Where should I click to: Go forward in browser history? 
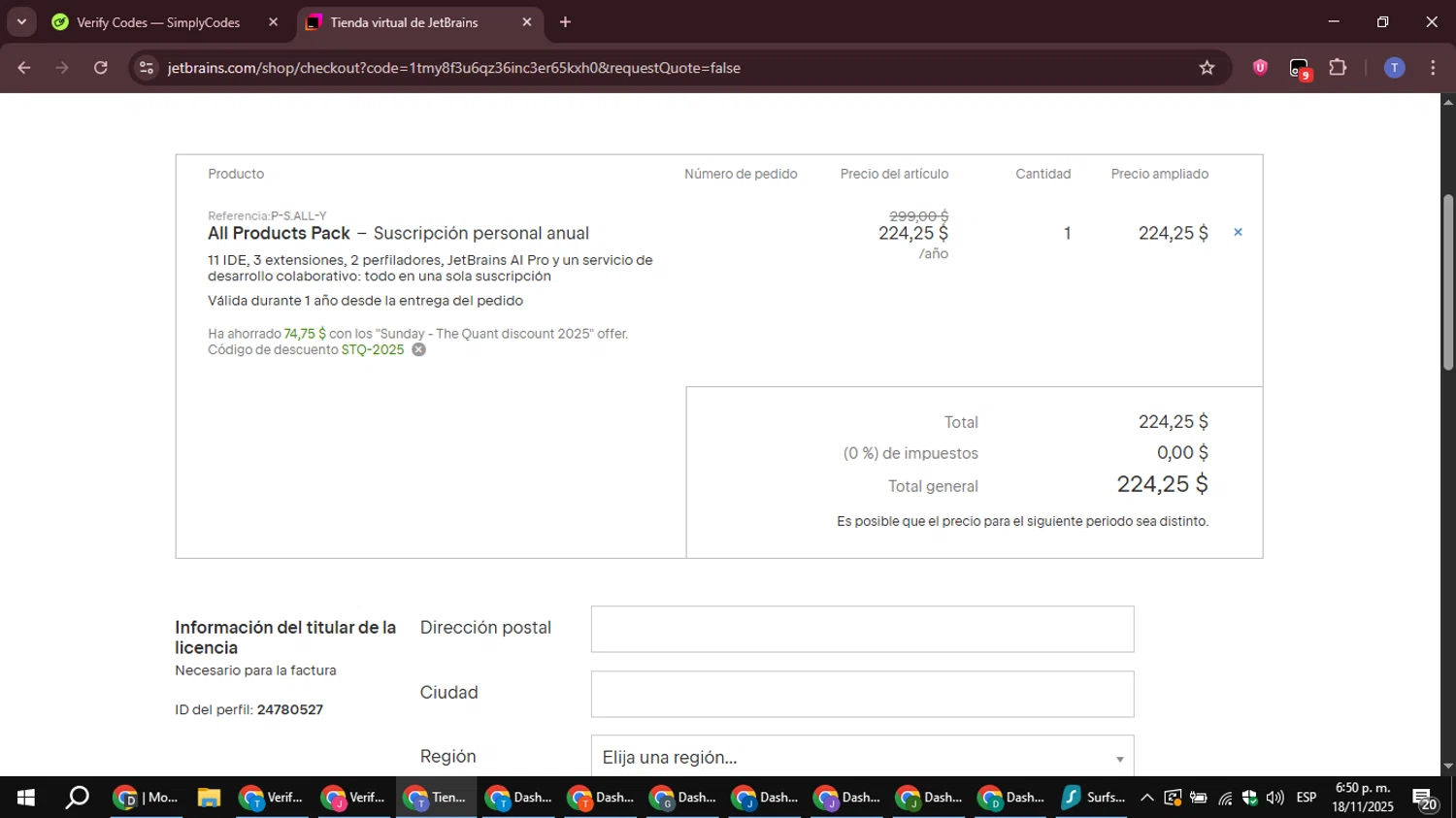tap(62, 68)
